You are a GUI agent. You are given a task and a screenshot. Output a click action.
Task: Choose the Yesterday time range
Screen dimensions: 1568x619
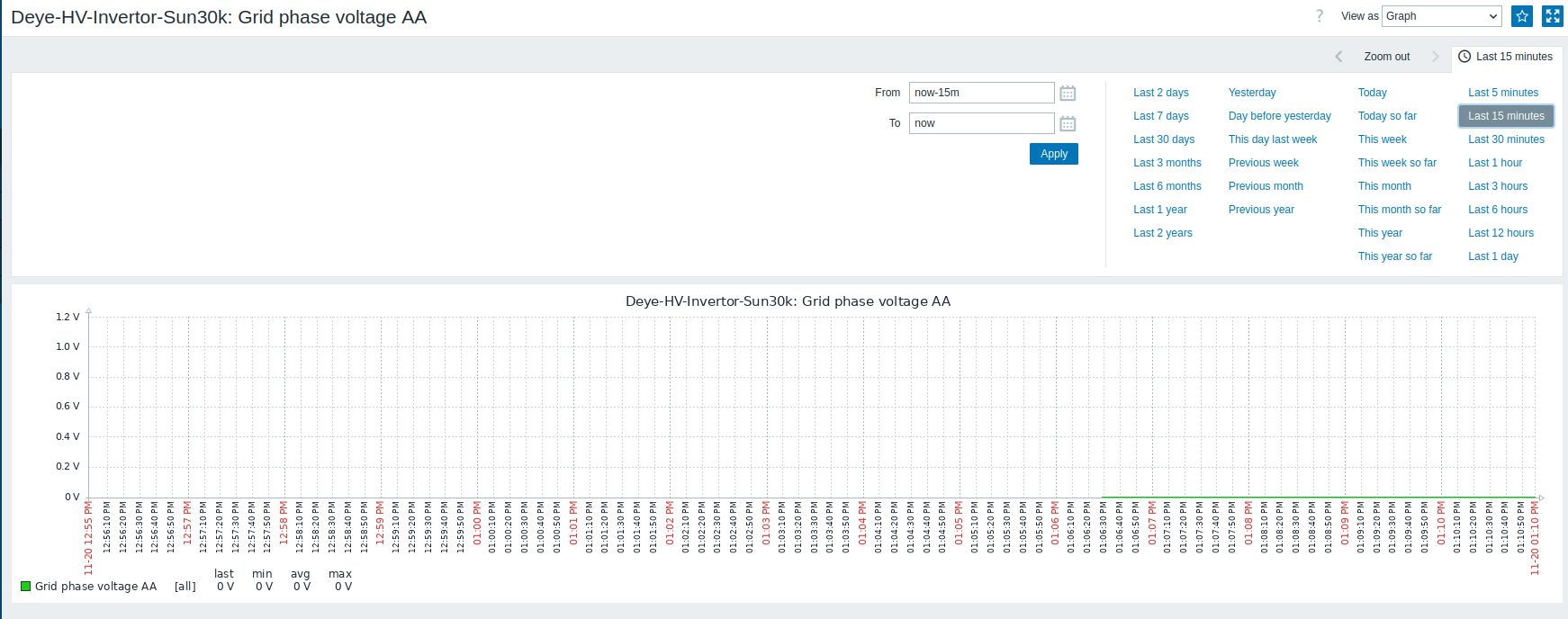1252,93
